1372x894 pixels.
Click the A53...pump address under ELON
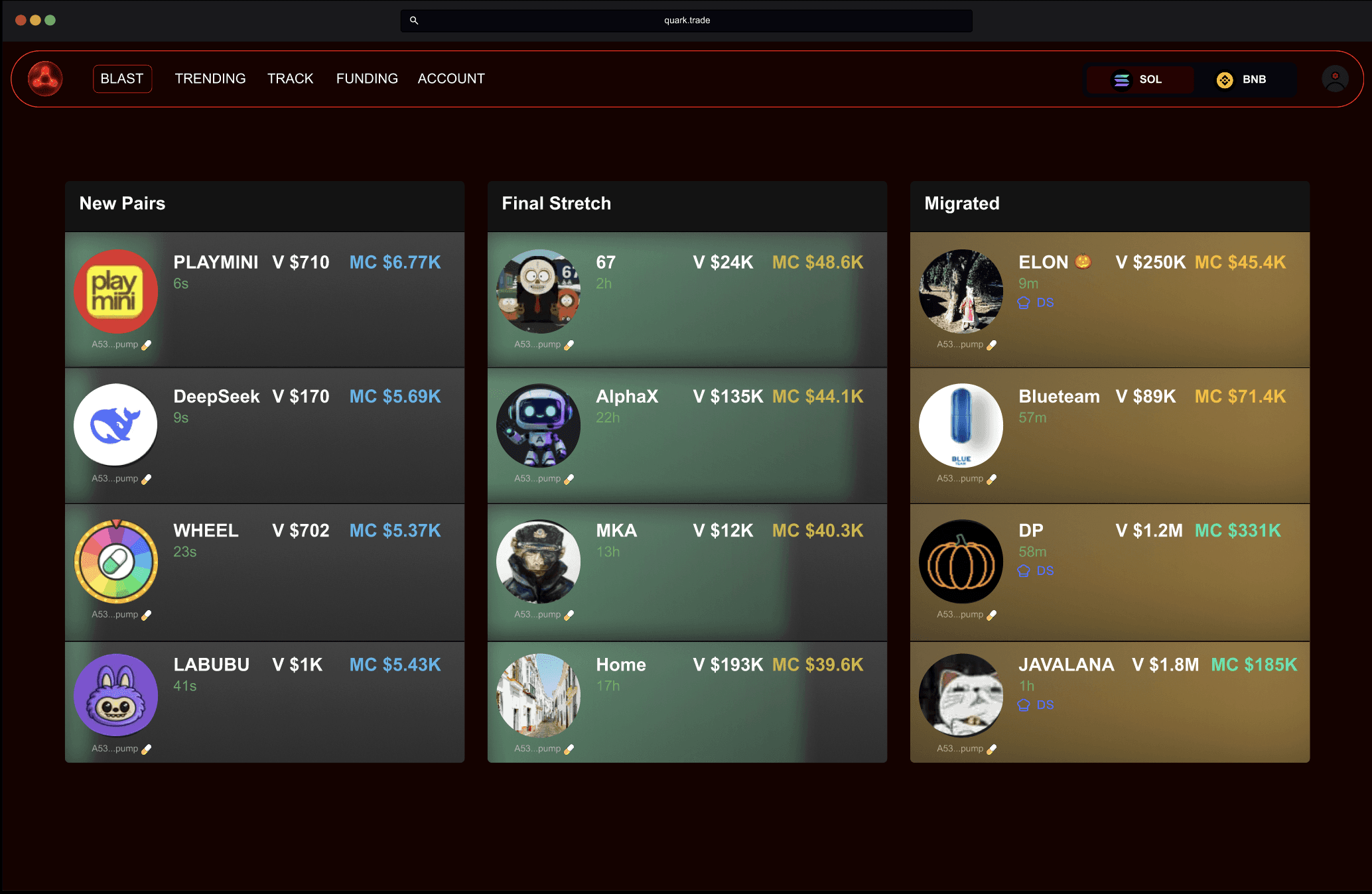click(960, 345)
